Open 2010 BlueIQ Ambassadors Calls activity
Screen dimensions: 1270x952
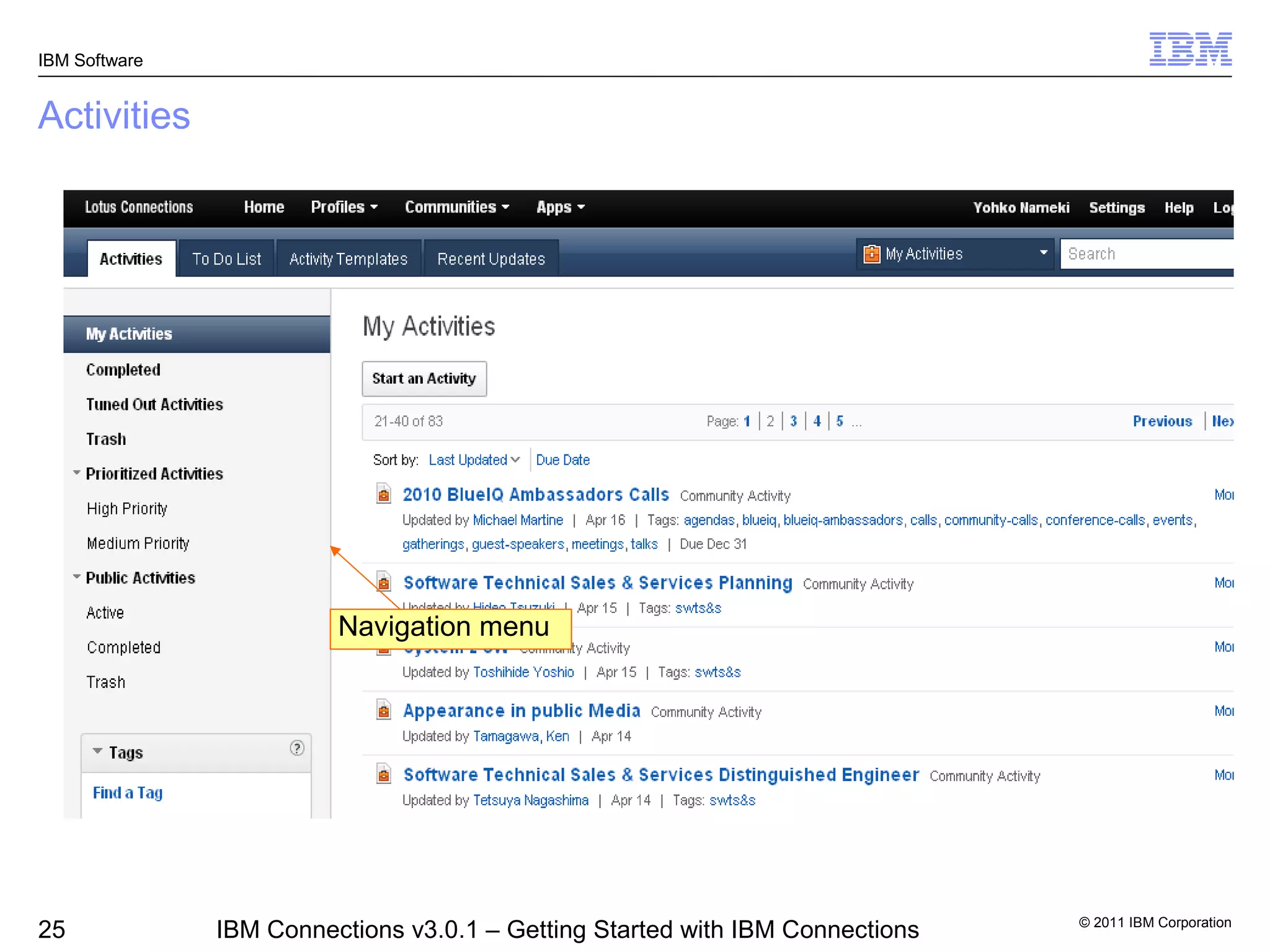[536, 495]
